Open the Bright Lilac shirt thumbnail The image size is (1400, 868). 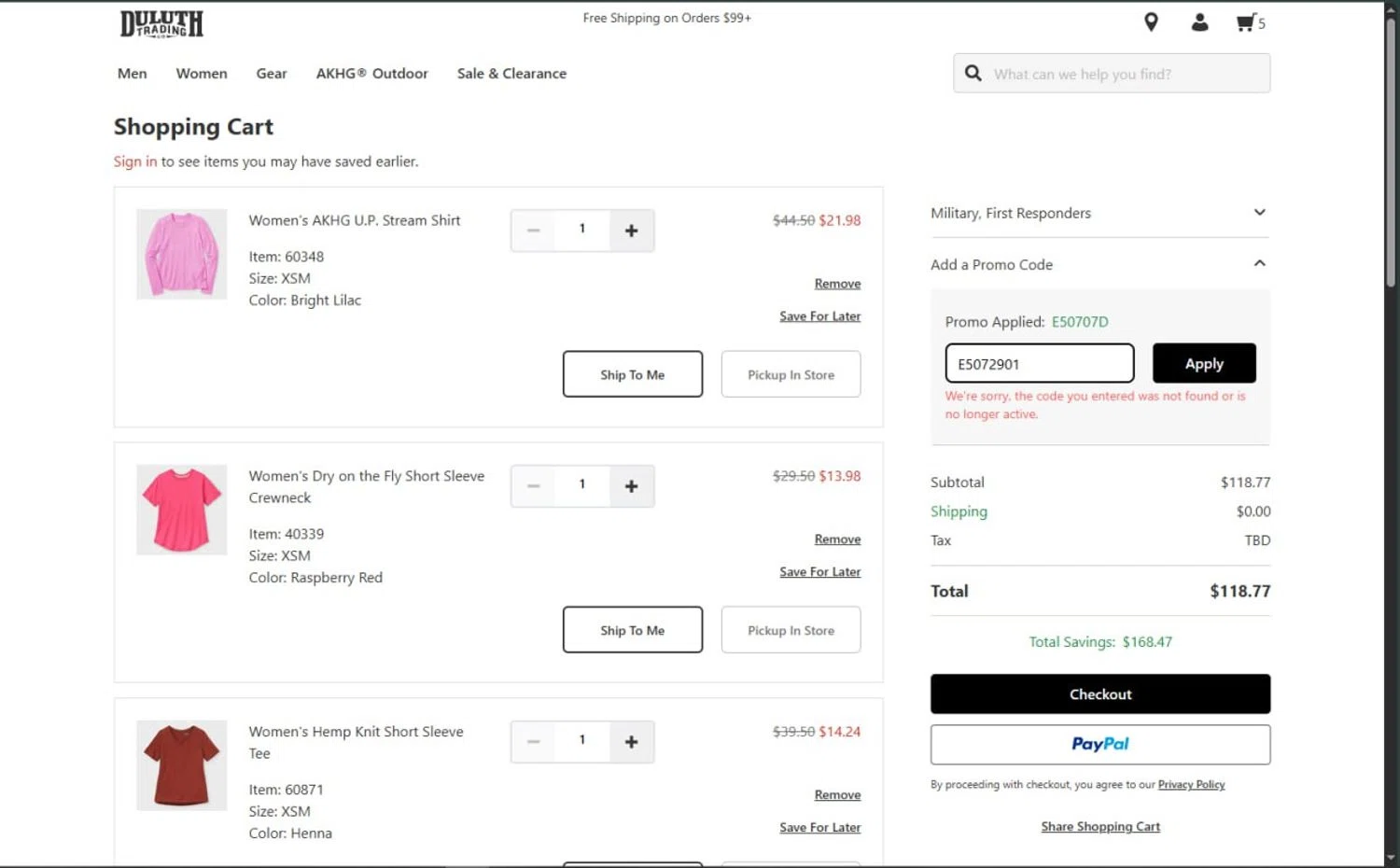click(x=181, y=254)
